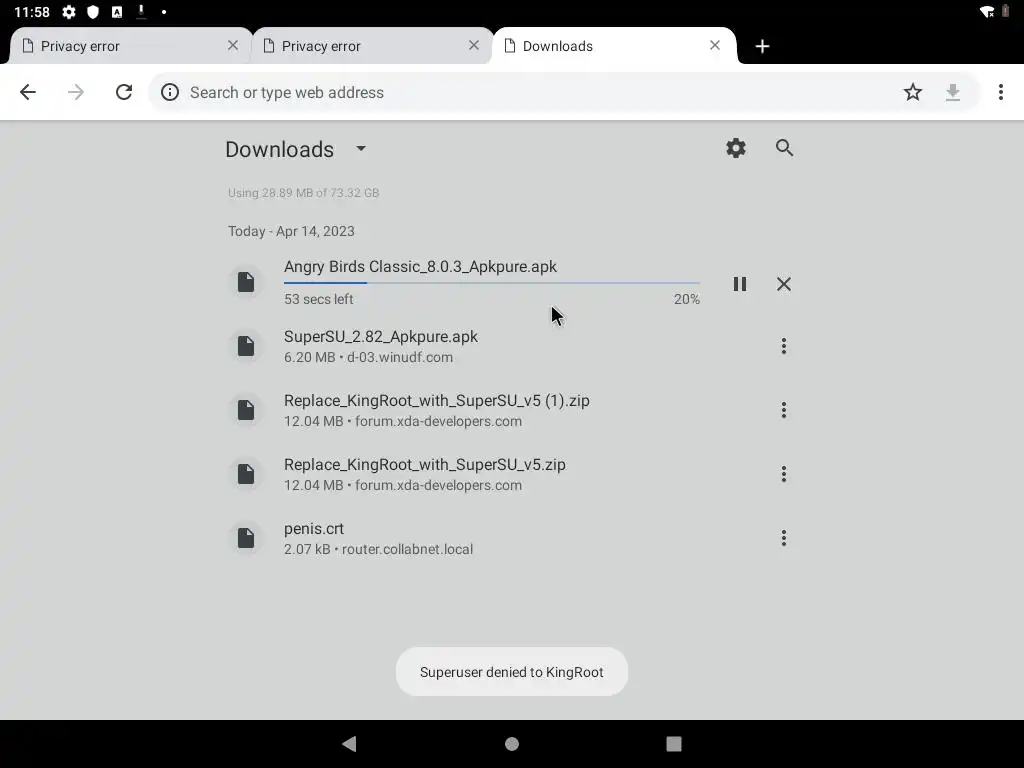Click the '53 secs left' status text
This screenshot has width=1024, height=768.
[x=319, y=299]
